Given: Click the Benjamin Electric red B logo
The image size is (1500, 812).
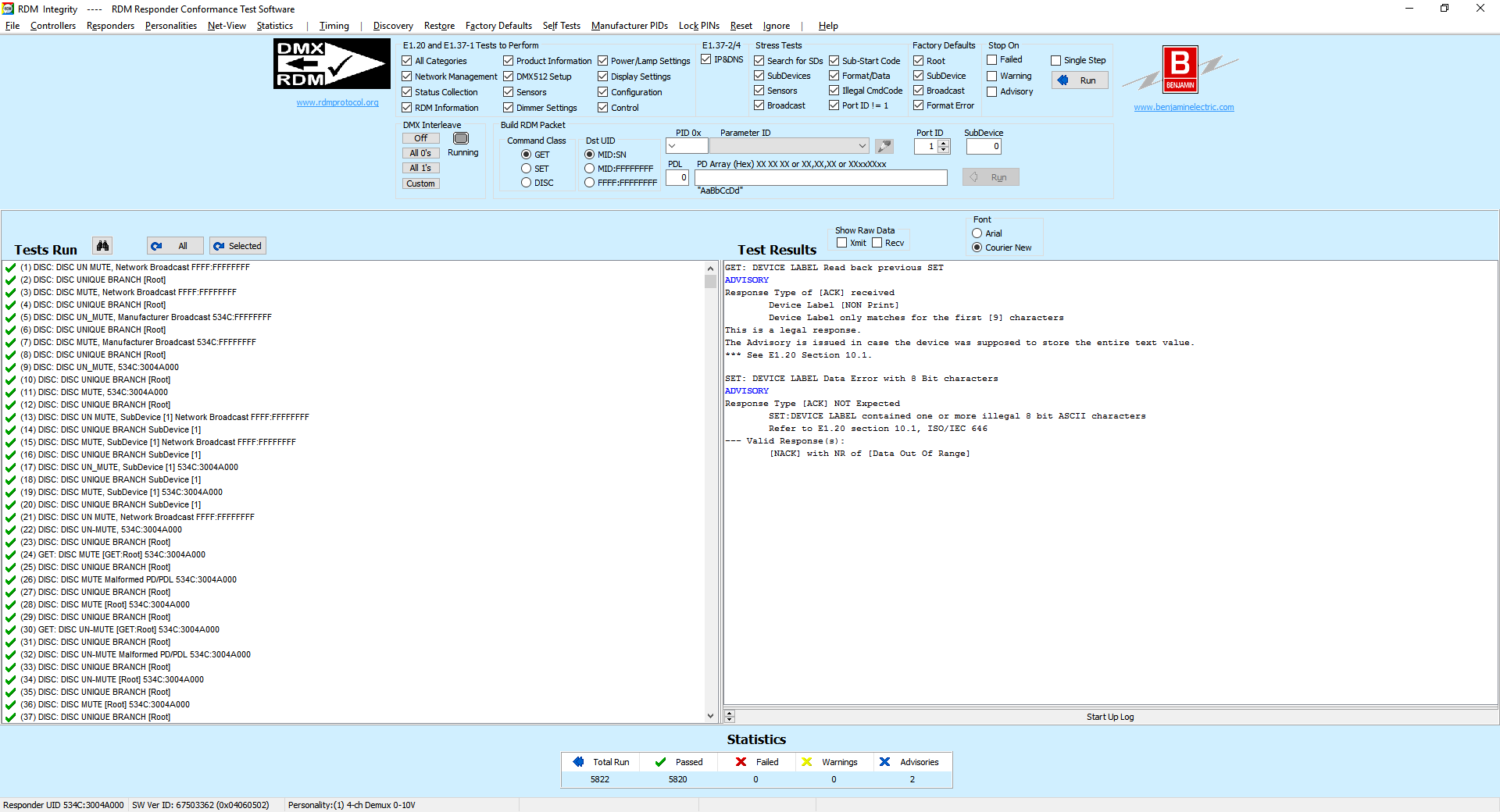Looking at the screenshot, I should click(1180, 69).
